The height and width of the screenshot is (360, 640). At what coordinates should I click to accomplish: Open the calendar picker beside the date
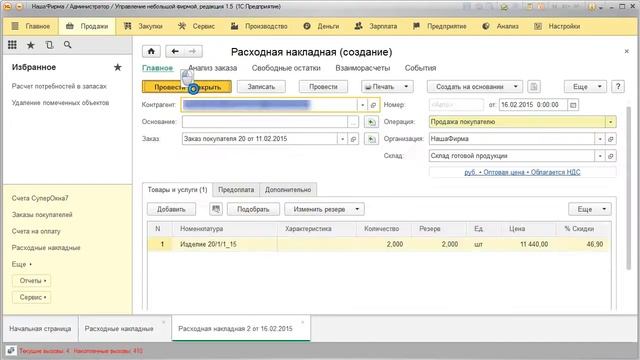coord(573,105)
